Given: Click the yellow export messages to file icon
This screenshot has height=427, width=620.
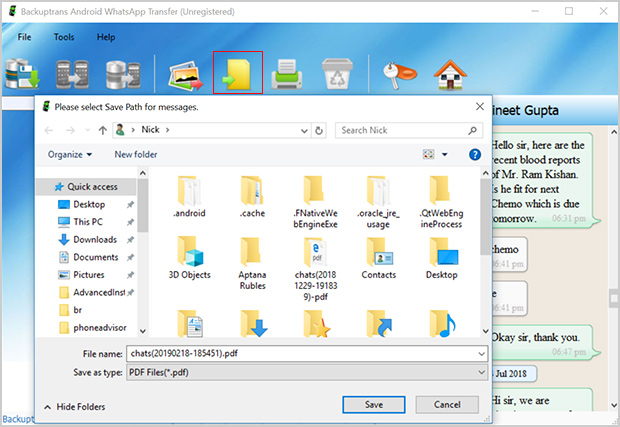Looking at the screenshot, I should point(237,74).
